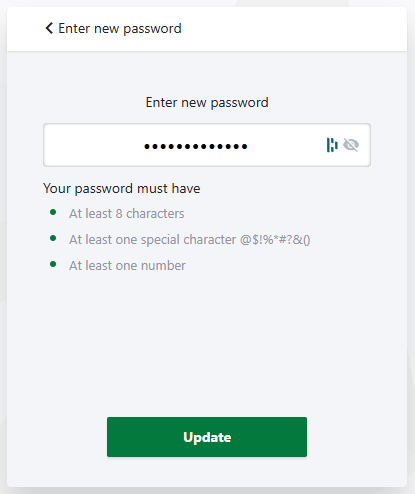
Task: Click the green bullet beside "At least one number"
Action: point(53,264)
